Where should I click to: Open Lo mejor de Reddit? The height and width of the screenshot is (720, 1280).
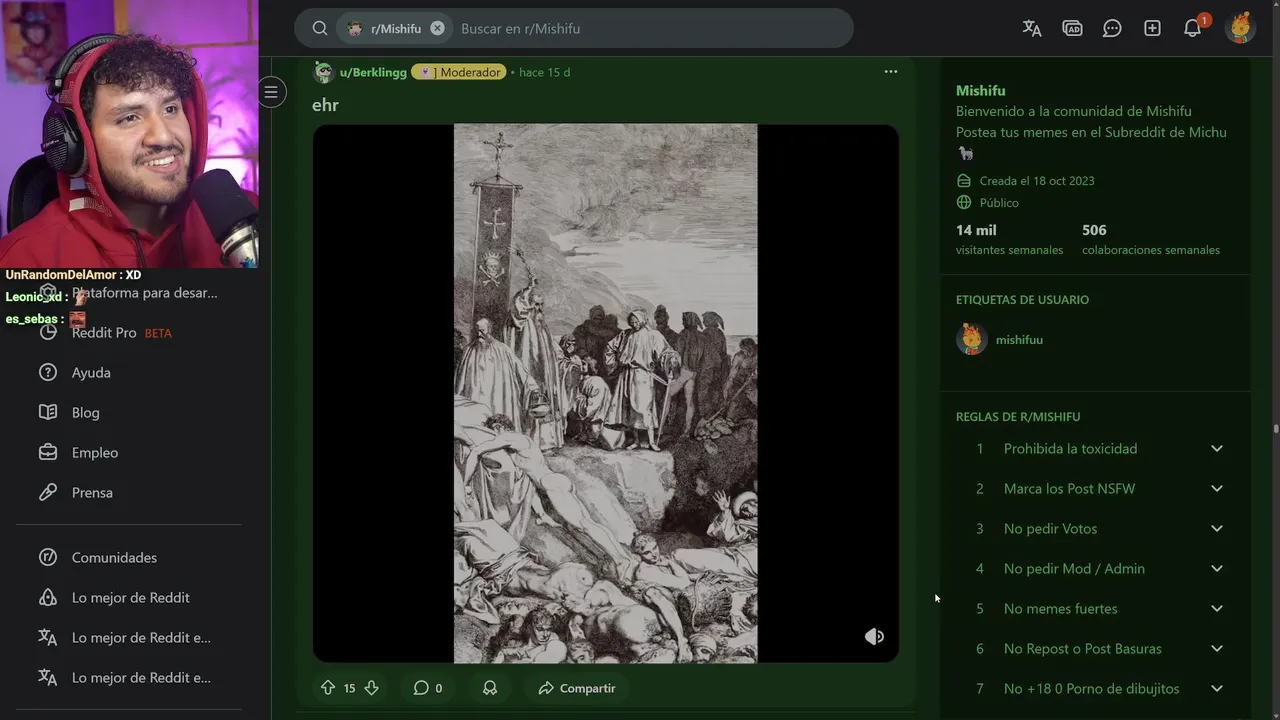(x=129, y=597)
